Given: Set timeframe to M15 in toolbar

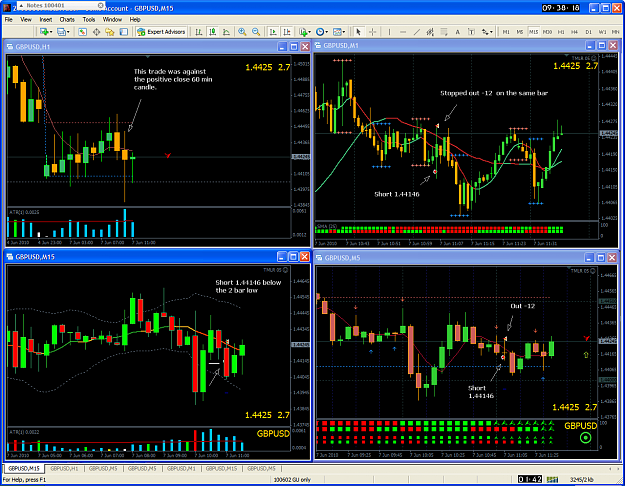Looking at the screenshot, I should [x=533, y=32].
